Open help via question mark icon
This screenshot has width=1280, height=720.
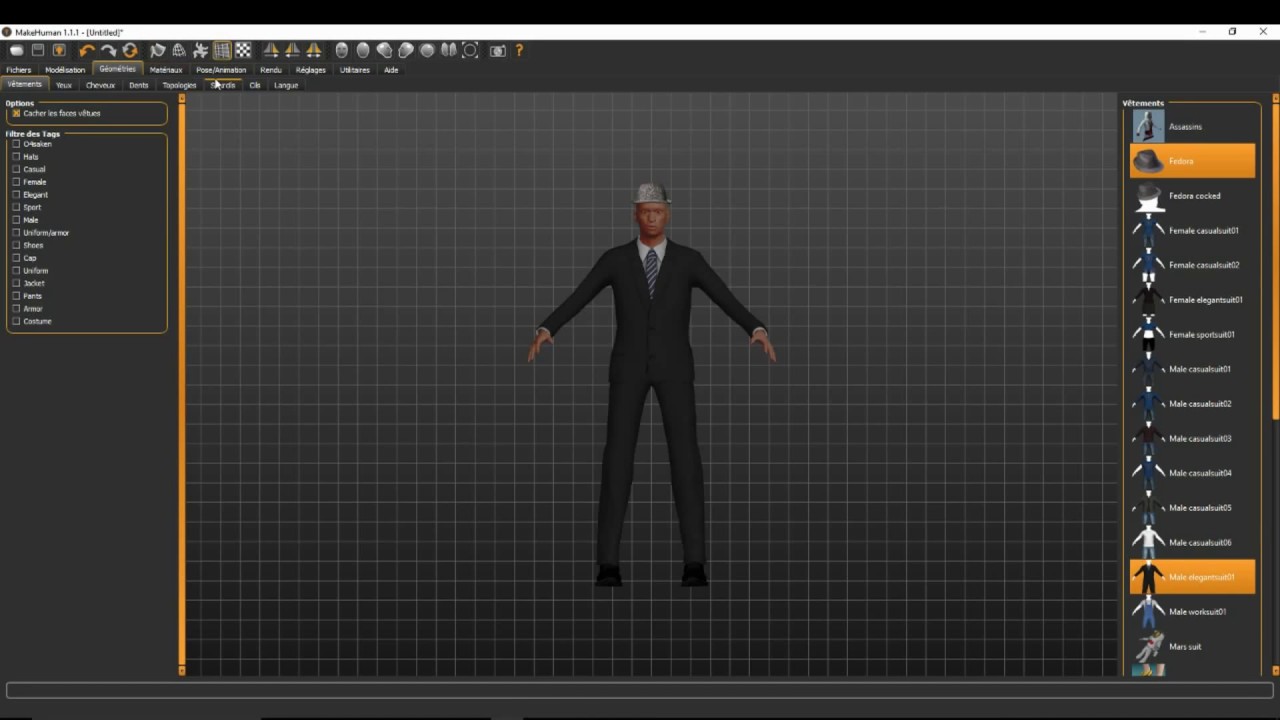[x=519, y=50]
